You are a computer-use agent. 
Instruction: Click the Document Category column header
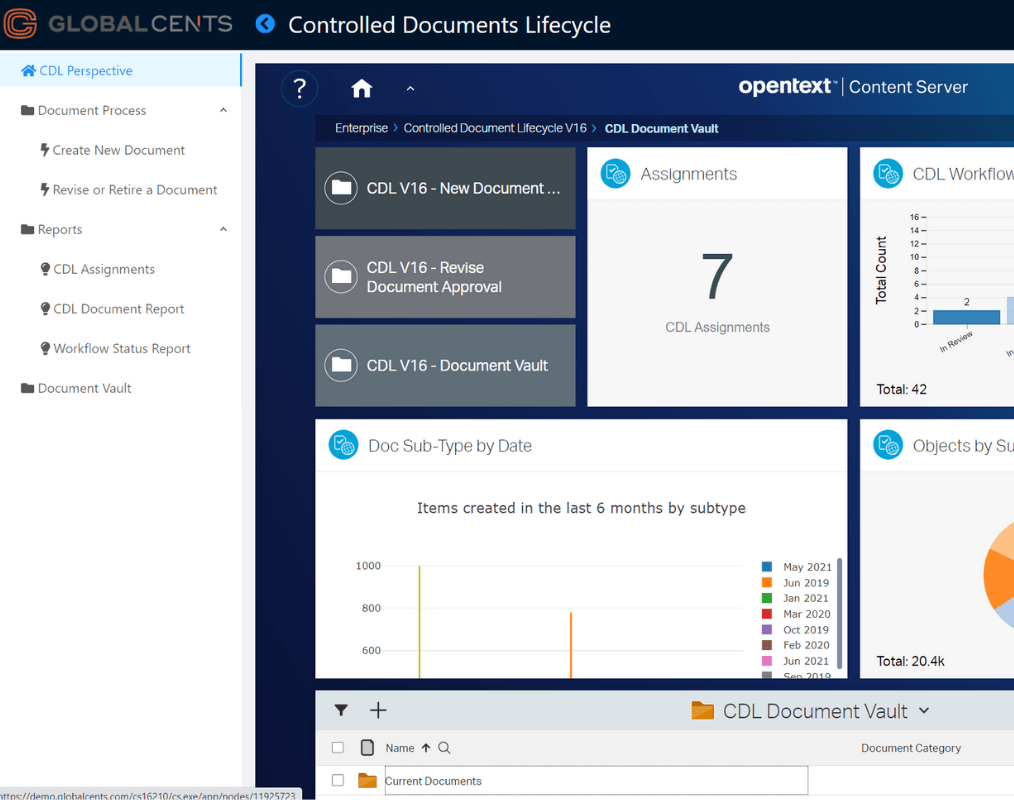911,748
